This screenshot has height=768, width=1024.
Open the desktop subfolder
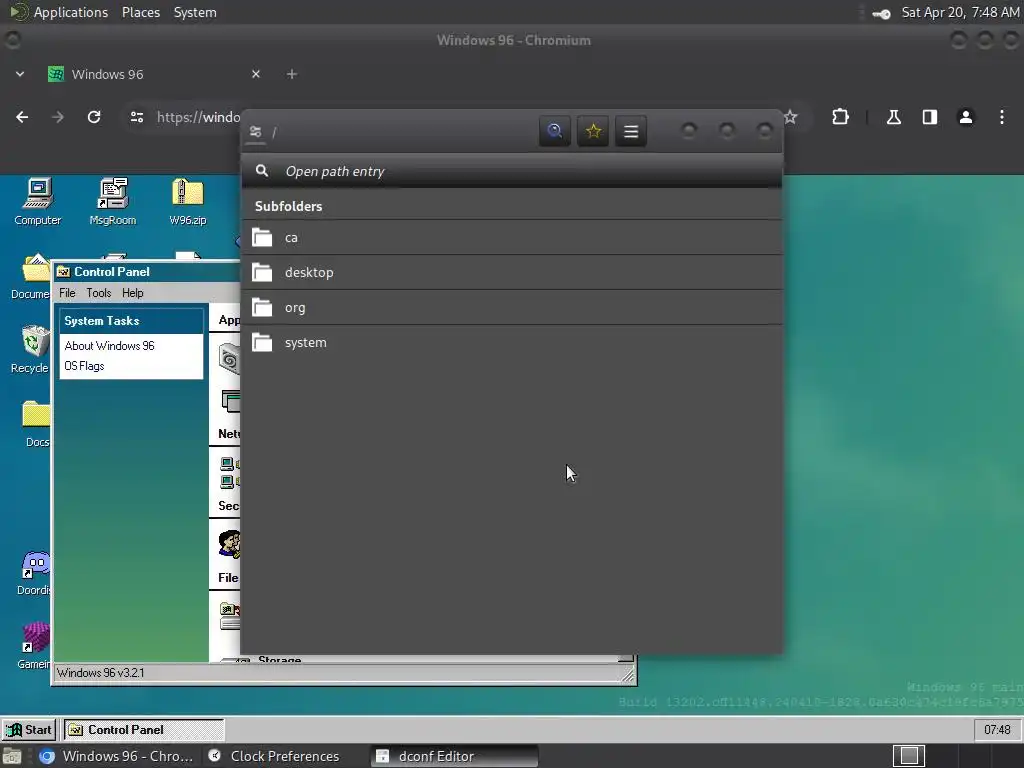[x=512, y=272]
